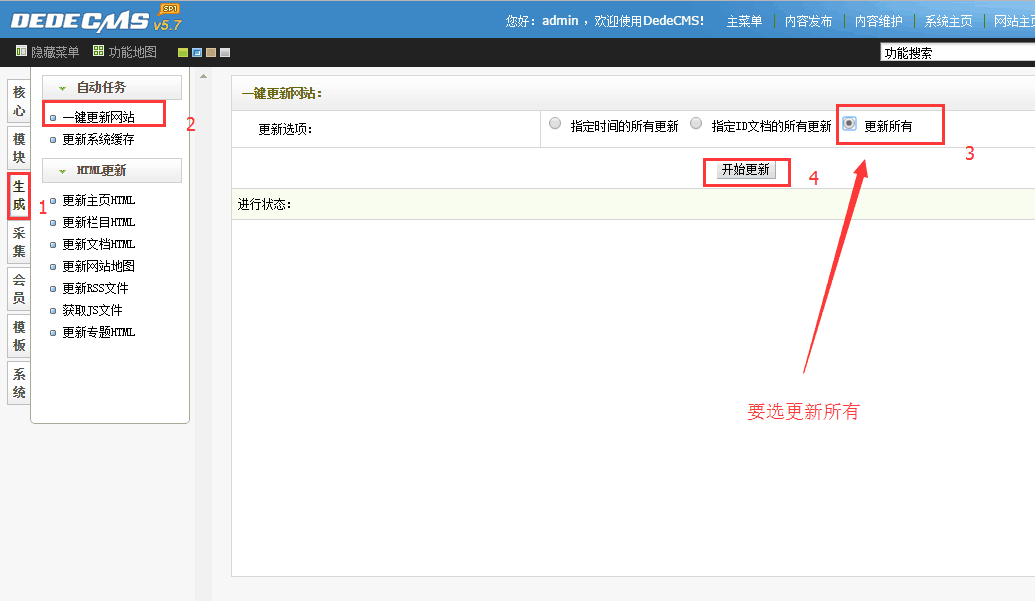This screenshot has width=1035, height=601.
Task: Click the 开始更新 button
Action: (746, 170)
